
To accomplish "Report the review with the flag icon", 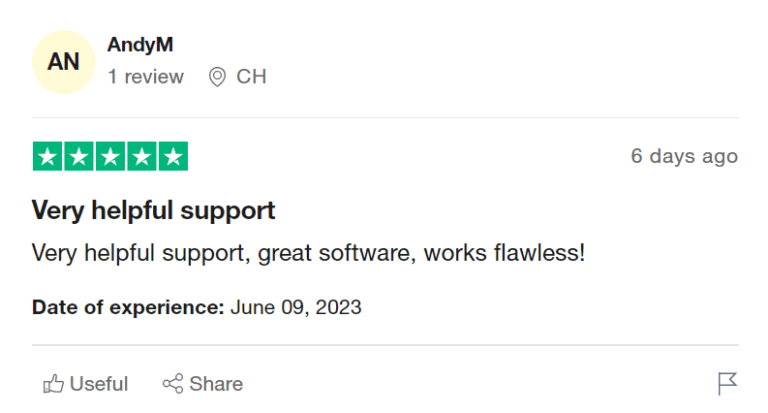I will point(727,384).
